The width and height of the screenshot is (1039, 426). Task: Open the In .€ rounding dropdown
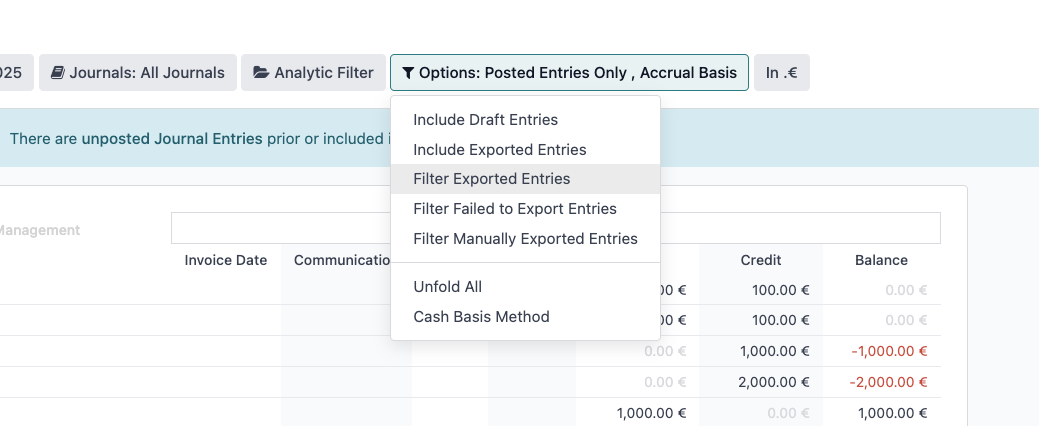(782, 73)
